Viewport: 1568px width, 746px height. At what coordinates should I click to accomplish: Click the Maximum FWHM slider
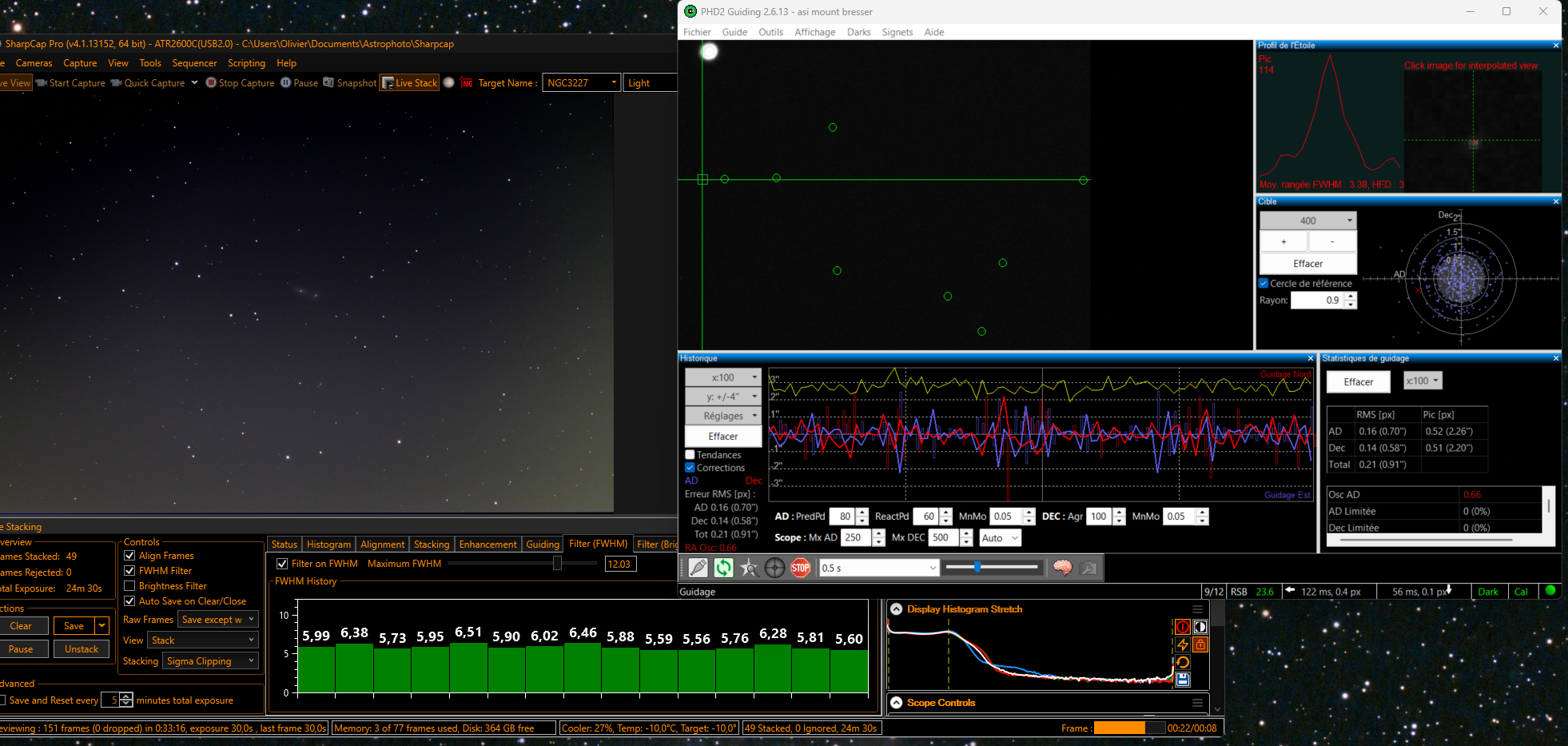[523, 564]
